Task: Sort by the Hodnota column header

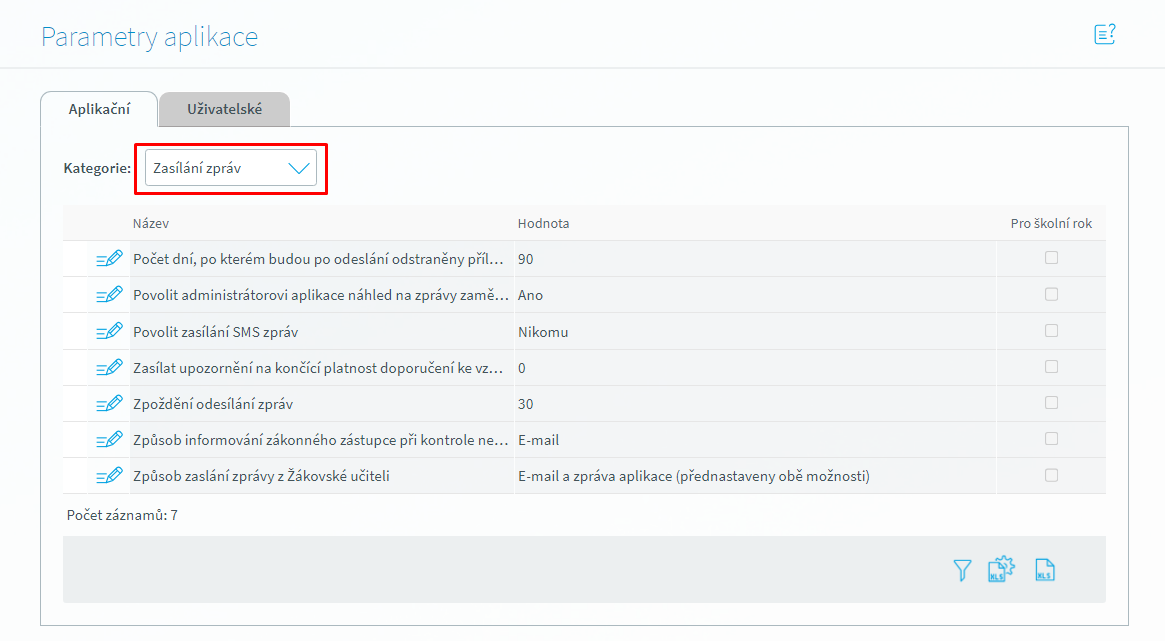Action: click(543, 223)
